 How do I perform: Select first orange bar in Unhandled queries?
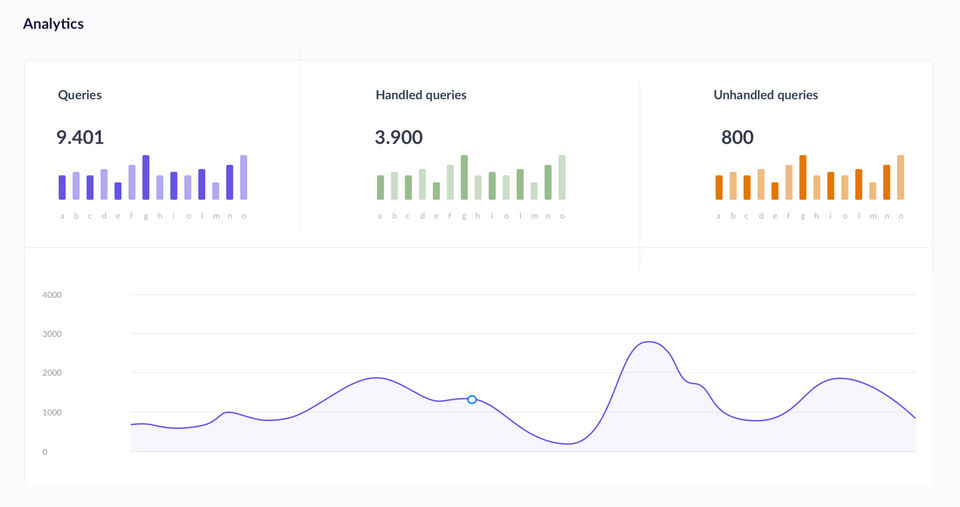point(719,187)
